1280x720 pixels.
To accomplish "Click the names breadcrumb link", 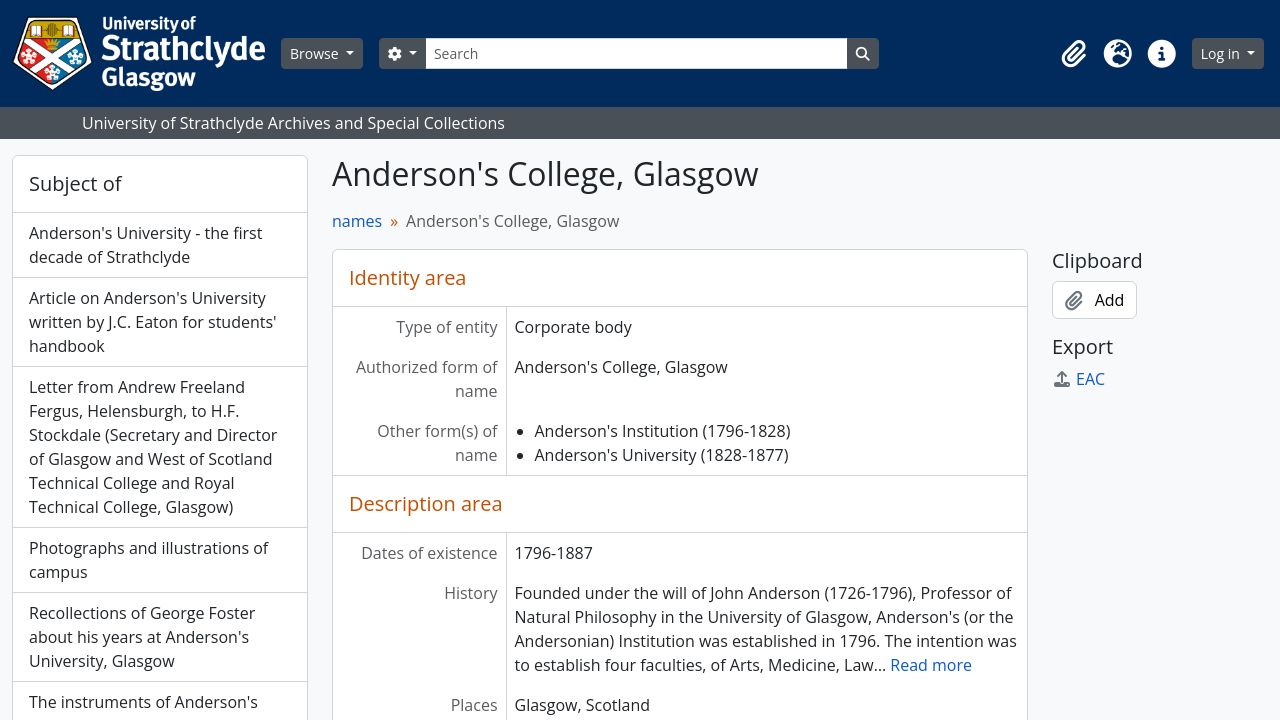I will [357, 221].
